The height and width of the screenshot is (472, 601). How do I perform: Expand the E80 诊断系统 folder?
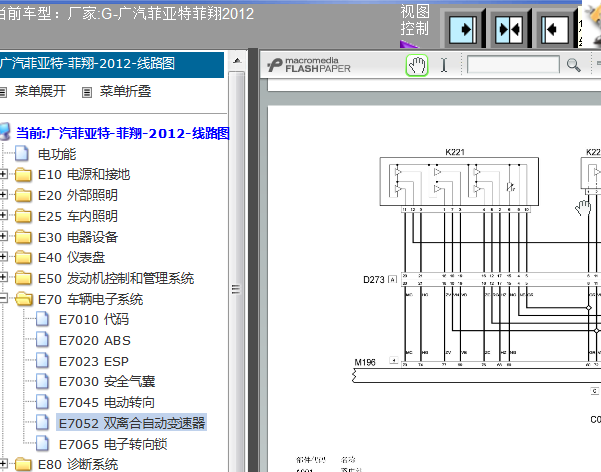(3, 464)
